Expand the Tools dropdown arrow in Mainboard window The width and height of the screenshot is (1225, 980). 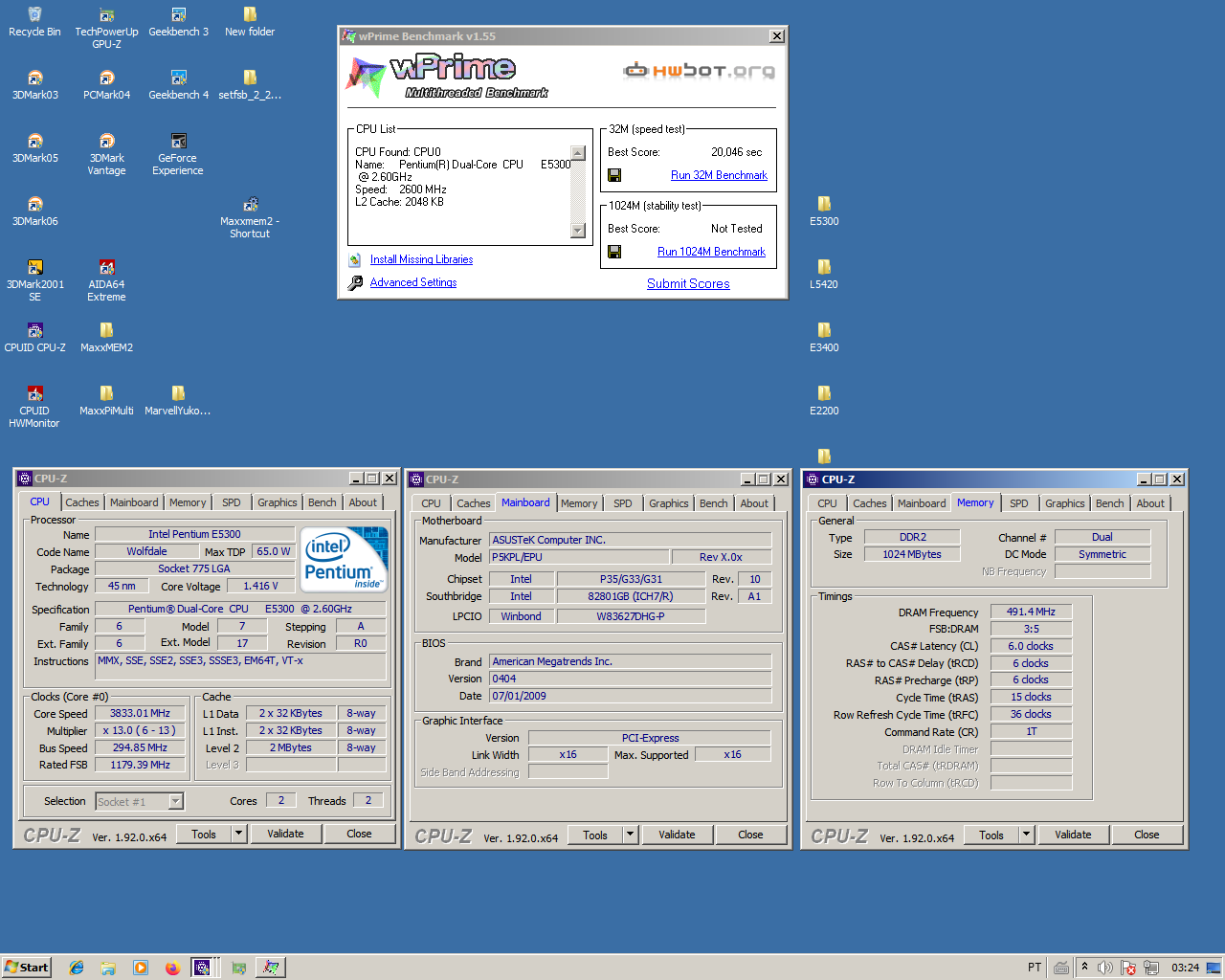tap(630, 835)
